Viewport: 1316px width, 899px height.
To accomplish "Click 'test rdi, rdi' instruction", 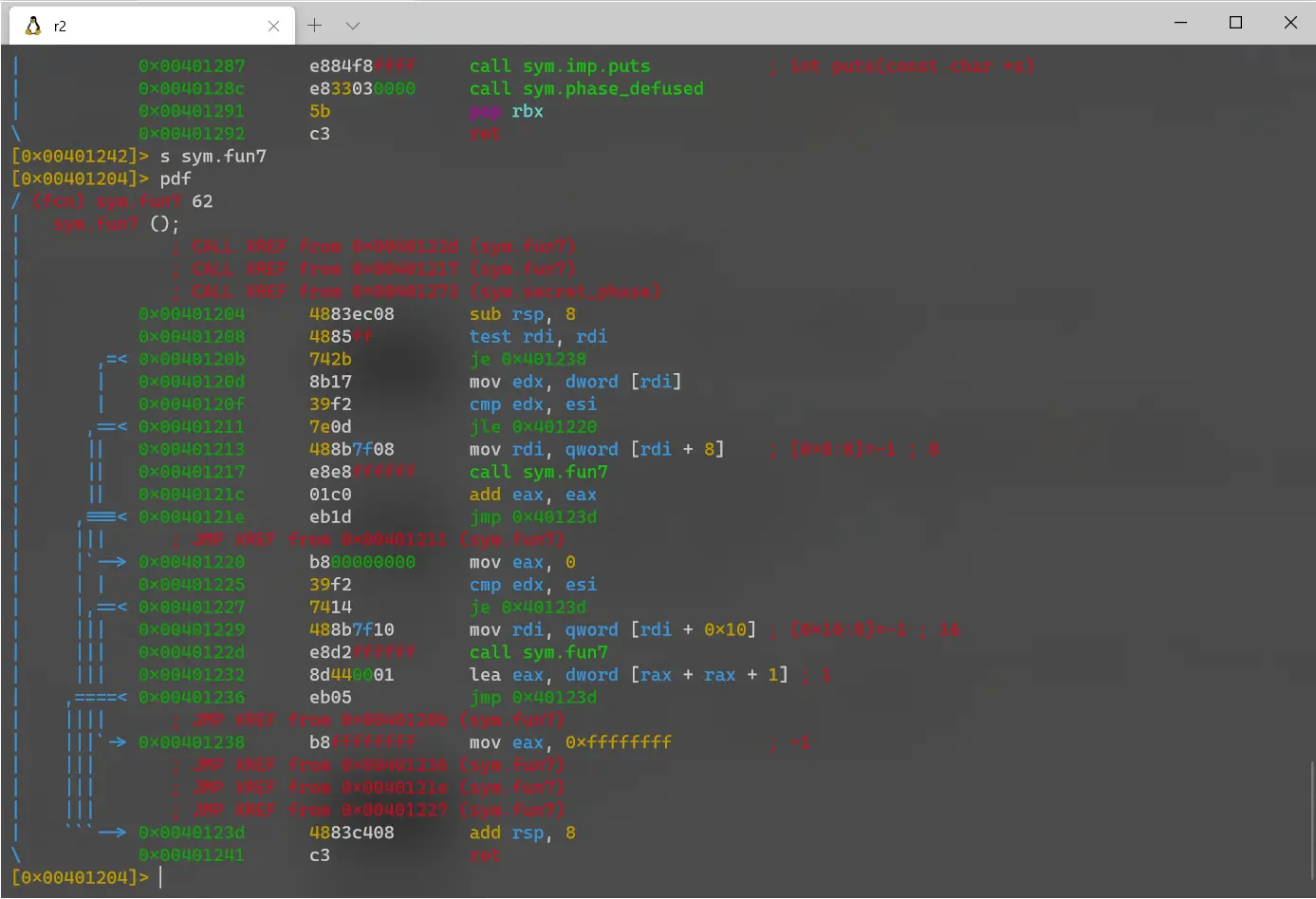I will click(x=538, y=336).
